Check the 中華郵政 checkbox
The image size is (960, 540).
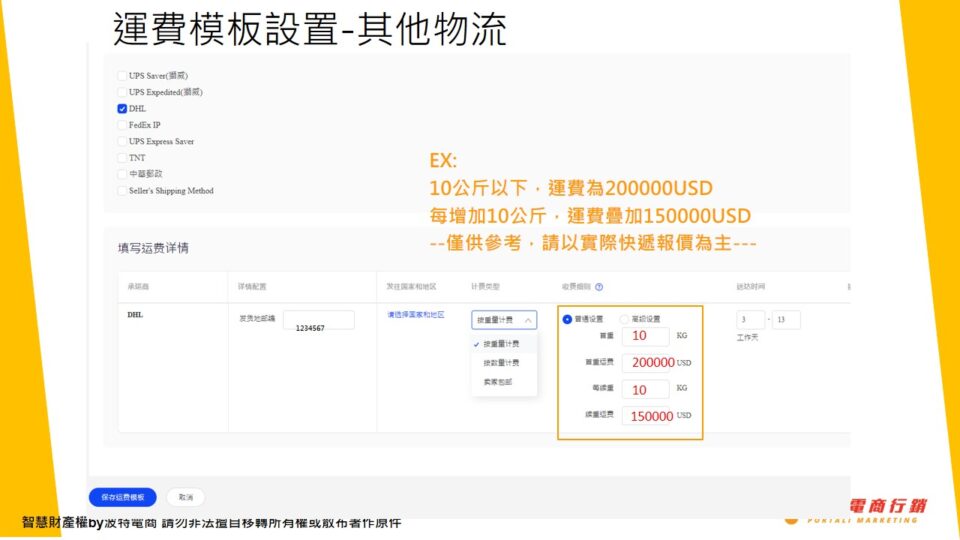(122, 174)
